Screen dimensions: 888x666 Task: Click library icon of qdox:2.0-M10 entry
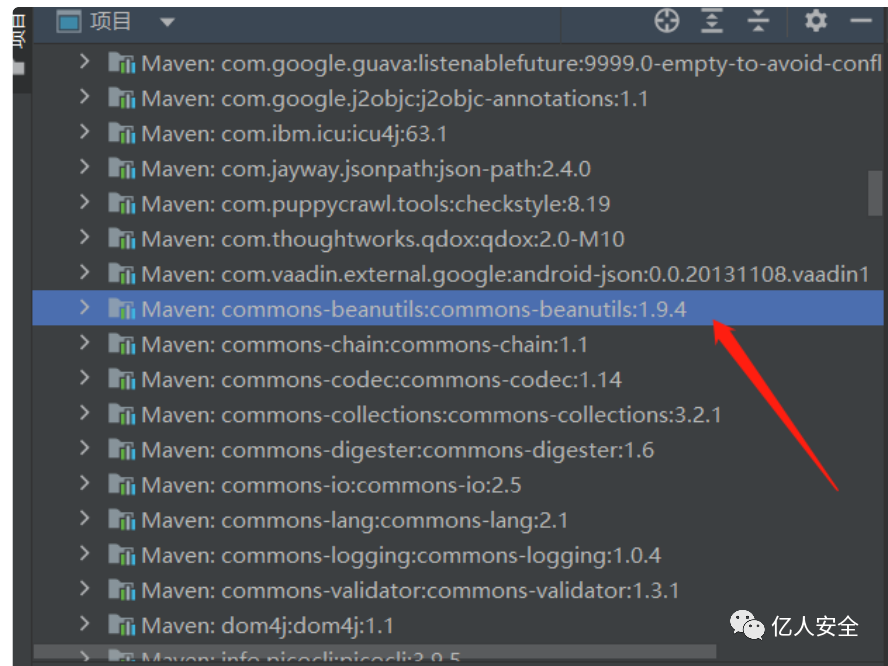[x=122, y=238]
